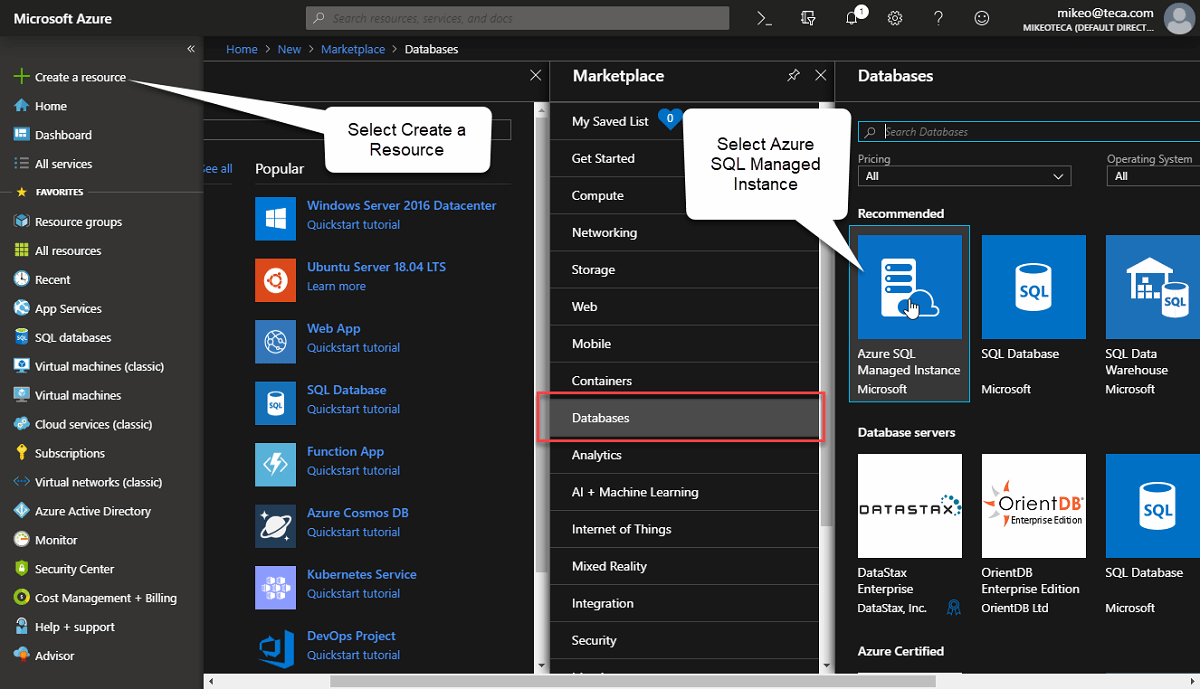Click Create a resource
Screen dimensions: 1200x689
pos(80,77)
